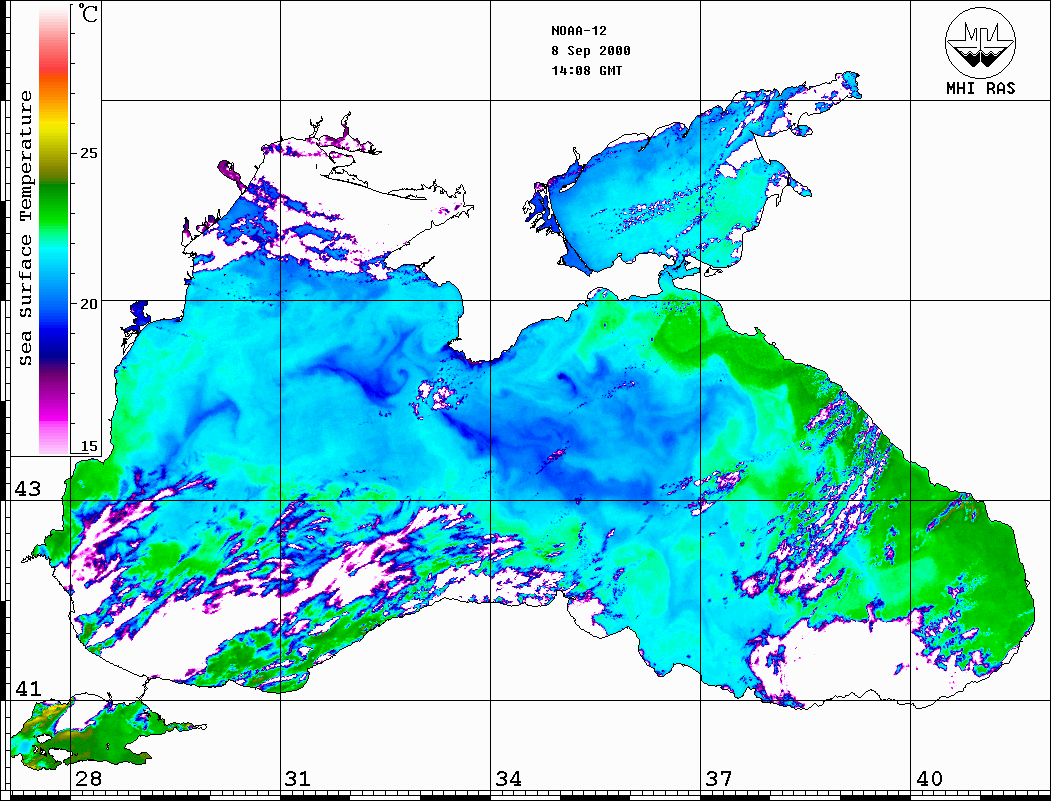Click the latitude label '41'

pyautogui.click(x=28, y=688)
